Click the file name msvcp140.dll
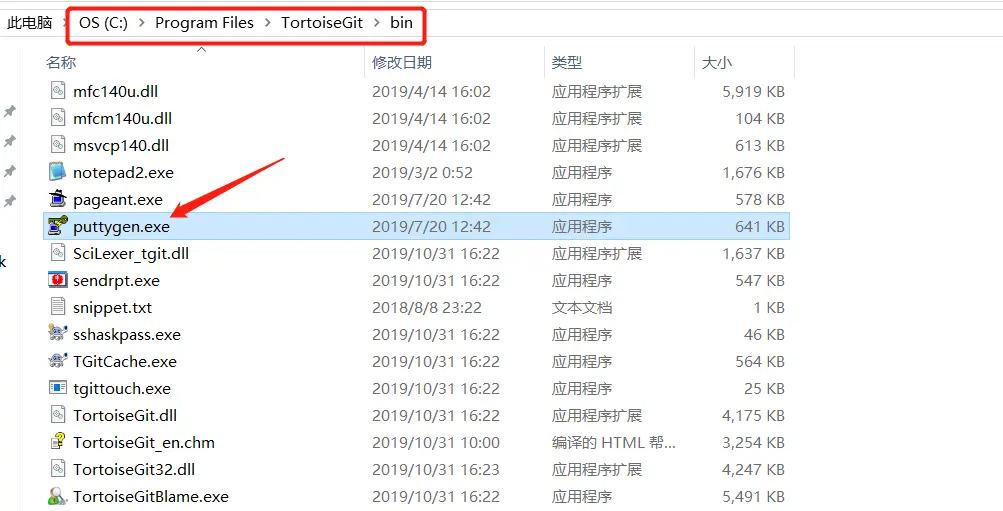This screenshot has height=511, width=1003. pos(121,145)
